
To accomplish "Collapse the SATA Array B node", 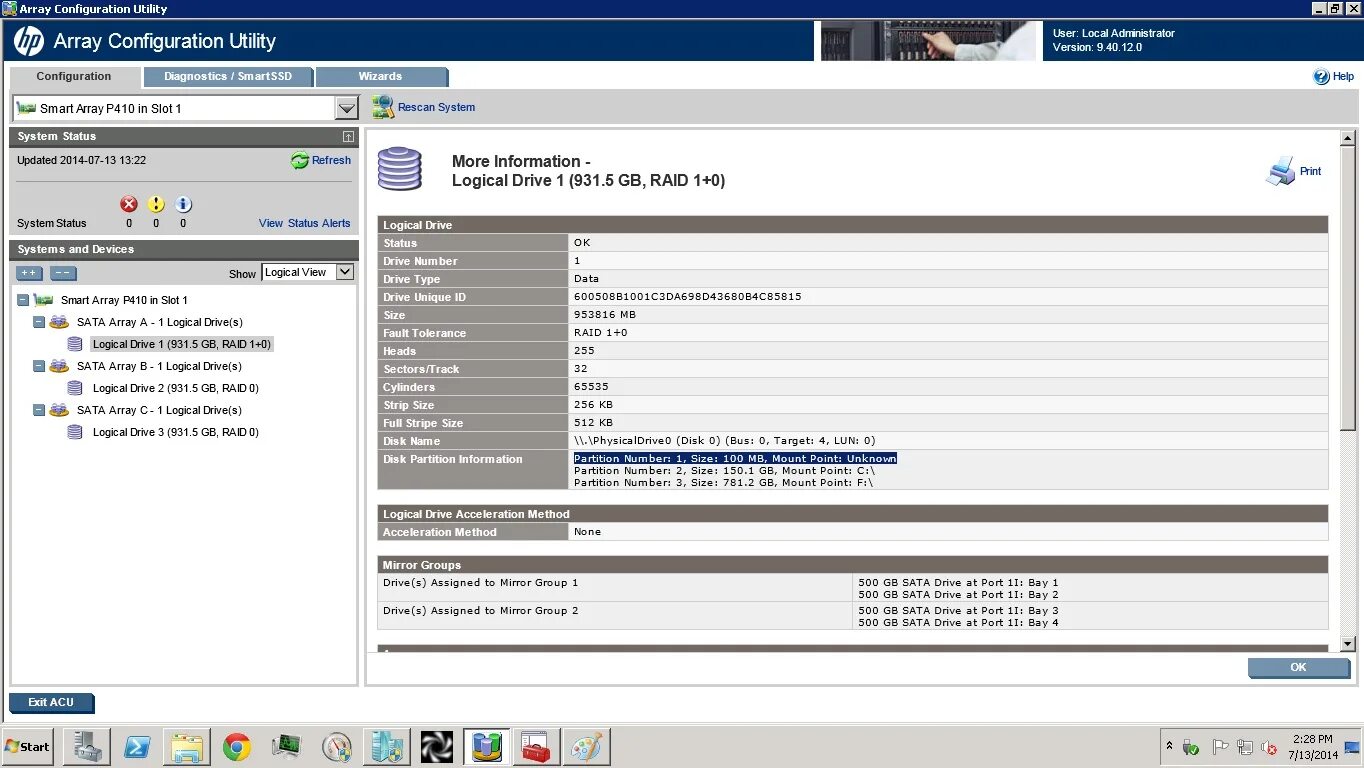I will coord(39,366).
